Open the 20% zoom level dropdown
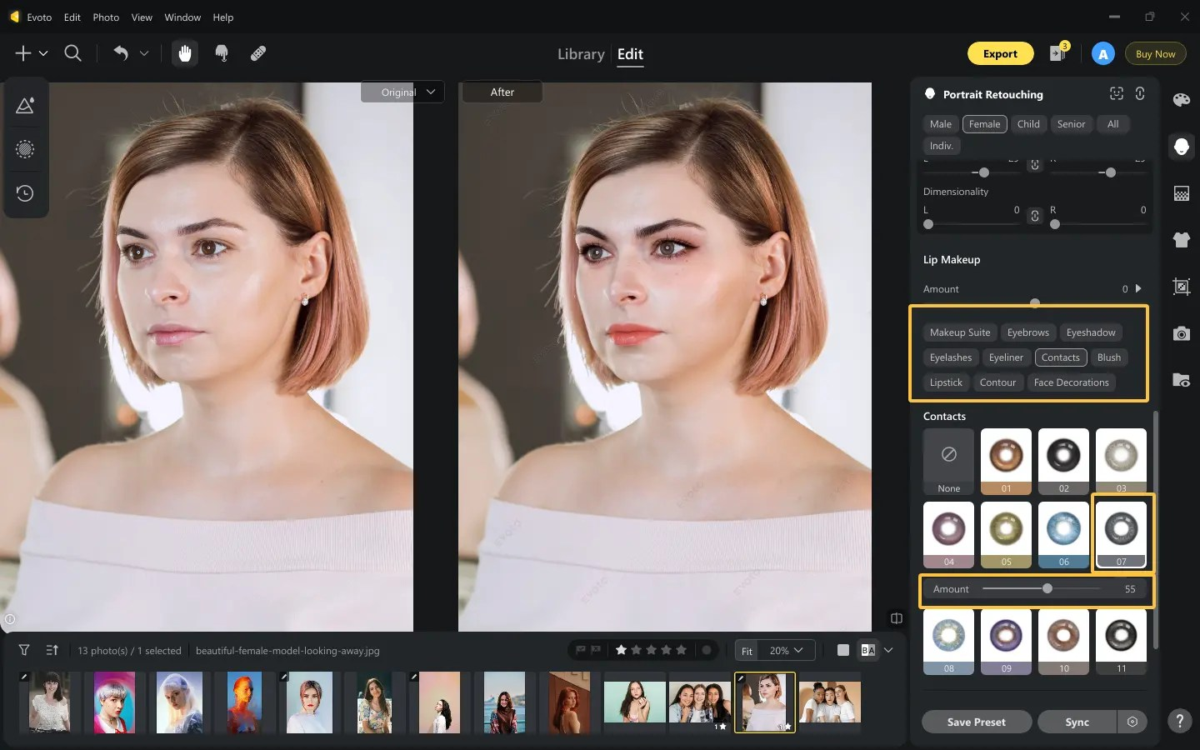Screen dimensions: 1200x750 pos(787,650)
